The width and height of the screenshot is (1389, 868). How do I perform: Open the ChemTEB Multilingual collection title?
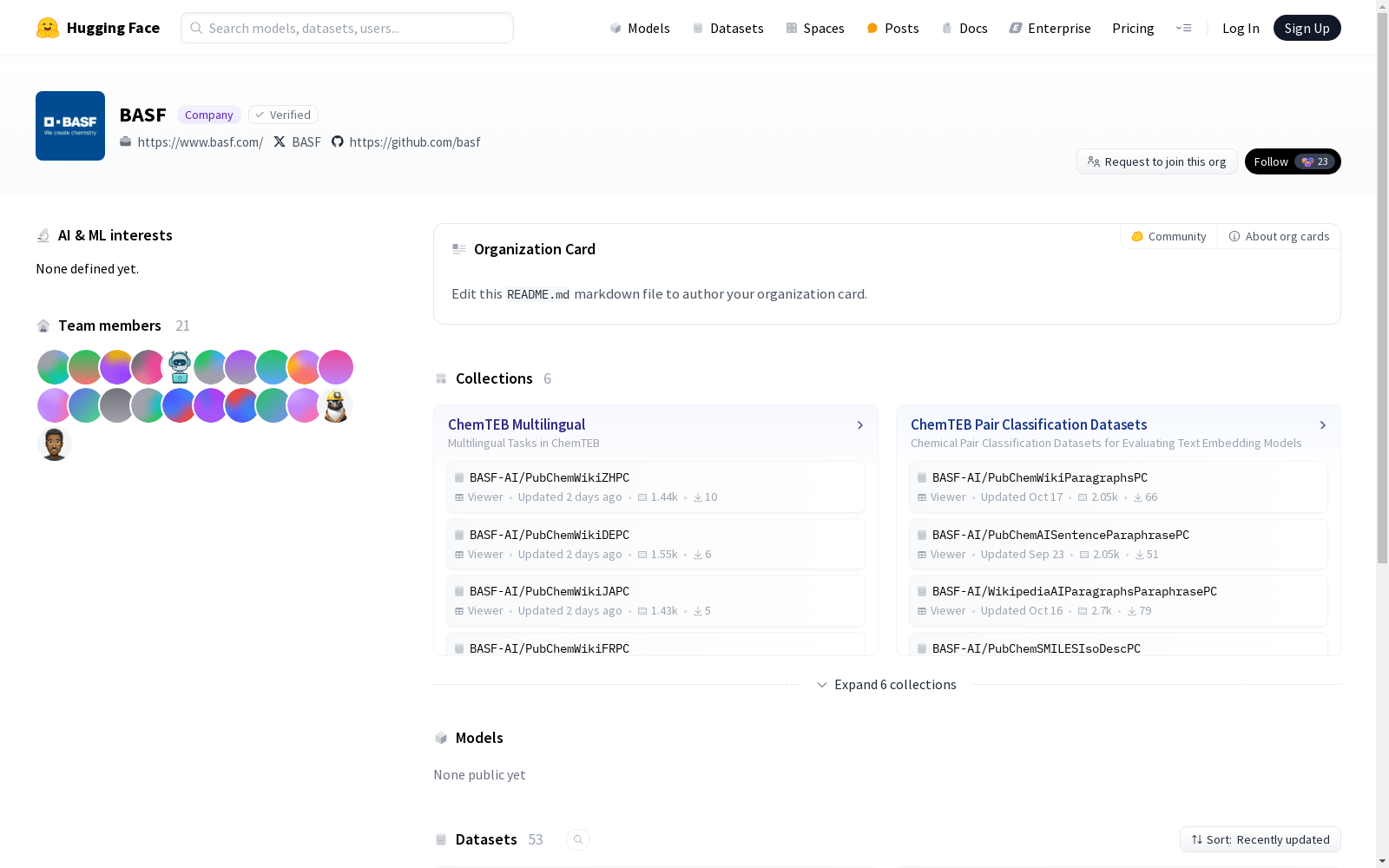point(517,424)
